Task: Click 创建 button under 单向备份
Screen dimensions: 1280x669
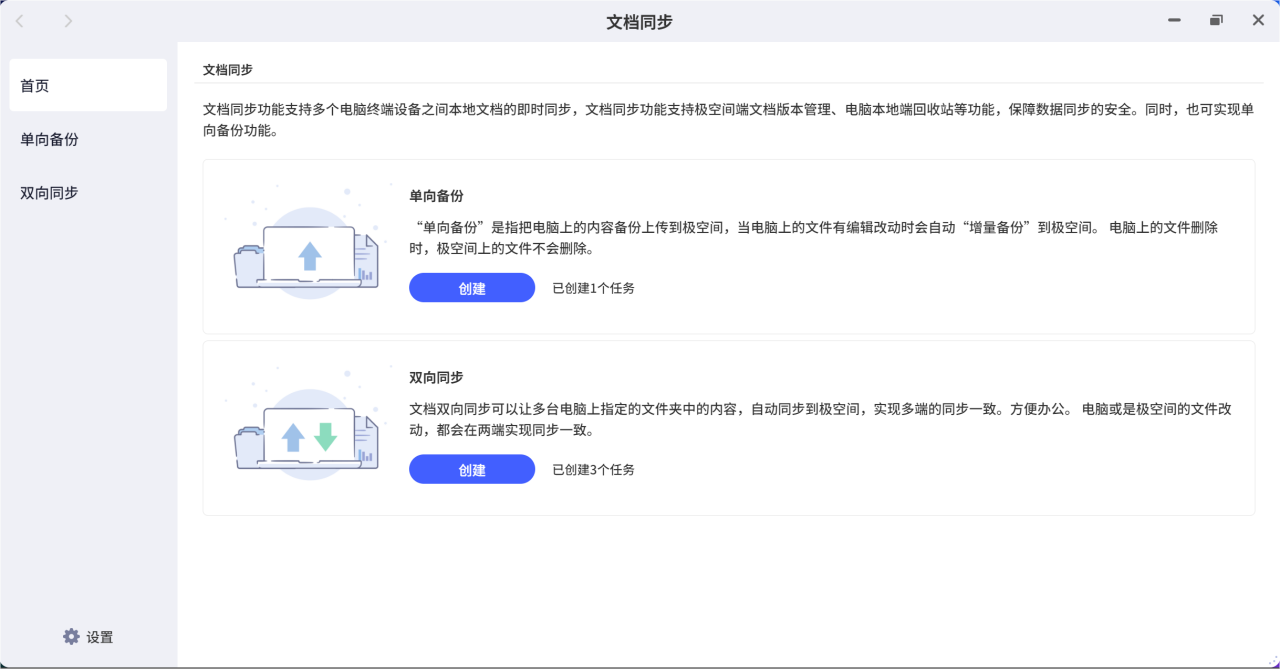Action: click(472, 288)
